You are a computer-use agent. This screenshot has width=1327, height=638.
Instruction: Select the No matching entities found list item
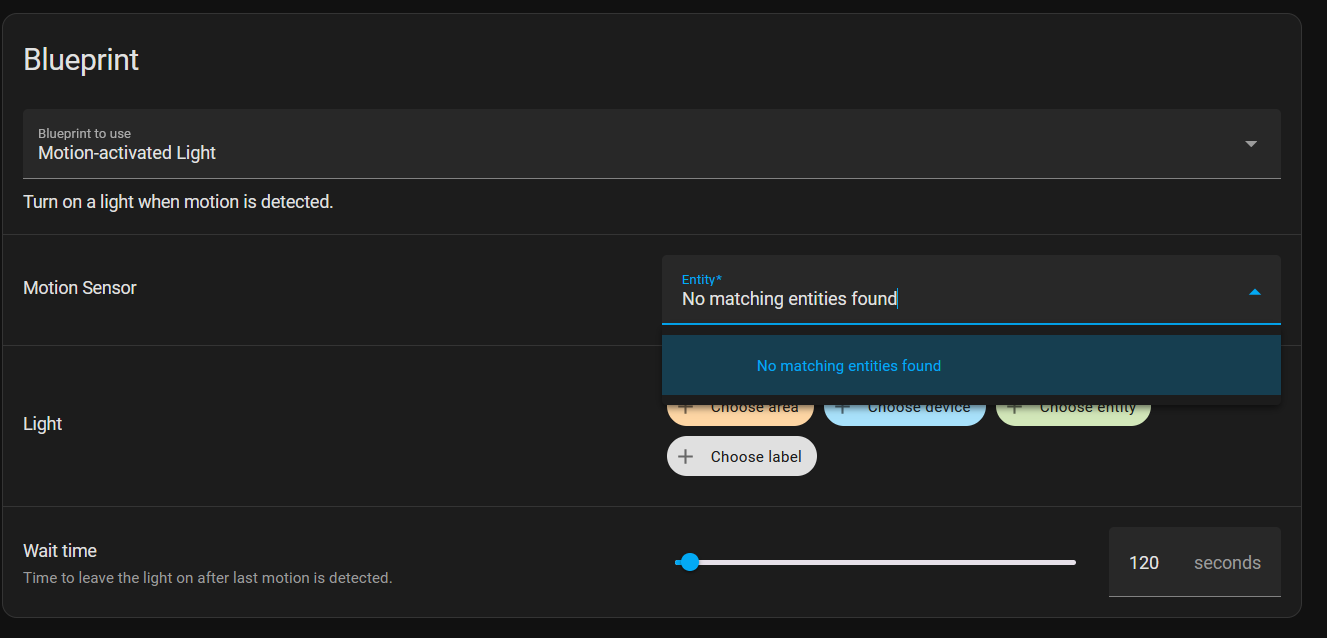pyautogui.click(x=848, y=366)
